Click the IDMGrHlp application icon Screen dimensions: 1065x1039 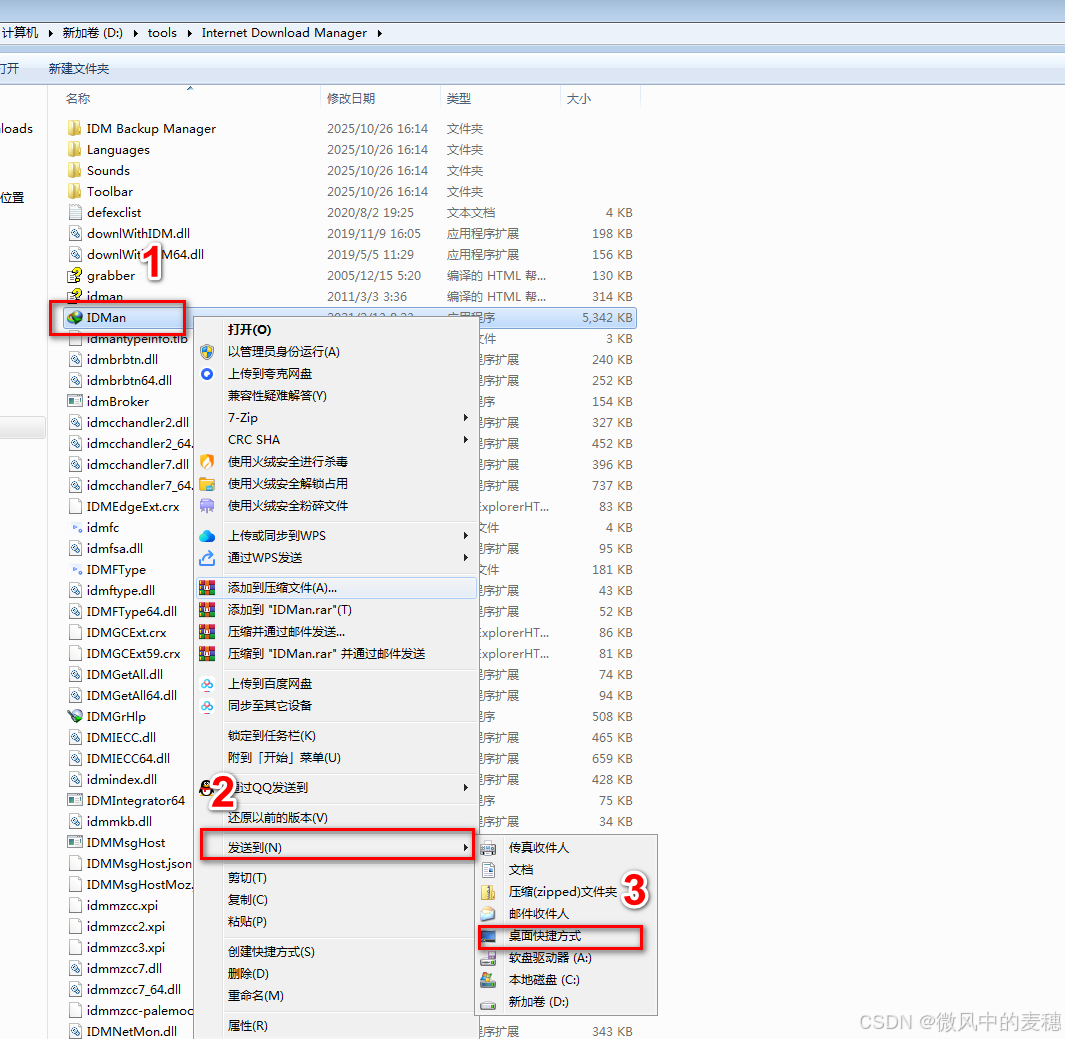click(75, 716)
